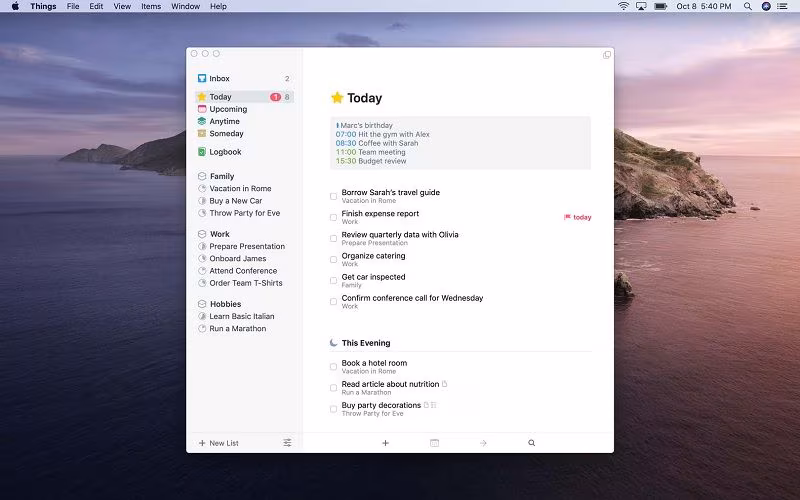Click the New List button

coord(218,443)
